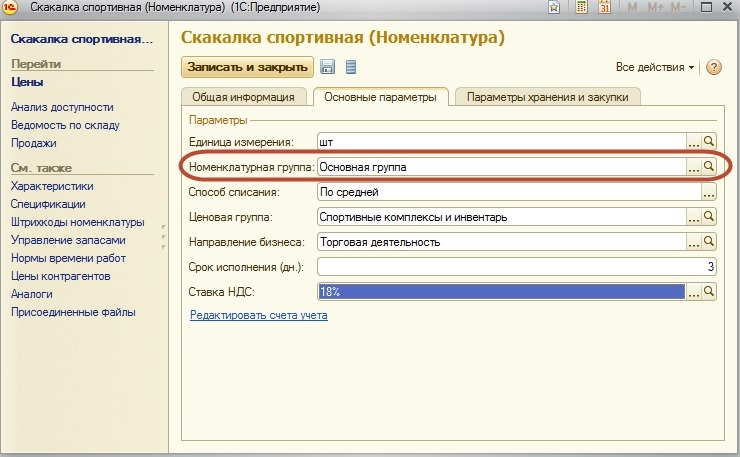740x457 pixels.
Task: Open Цены контрагентов link
Action: point(61,276)
